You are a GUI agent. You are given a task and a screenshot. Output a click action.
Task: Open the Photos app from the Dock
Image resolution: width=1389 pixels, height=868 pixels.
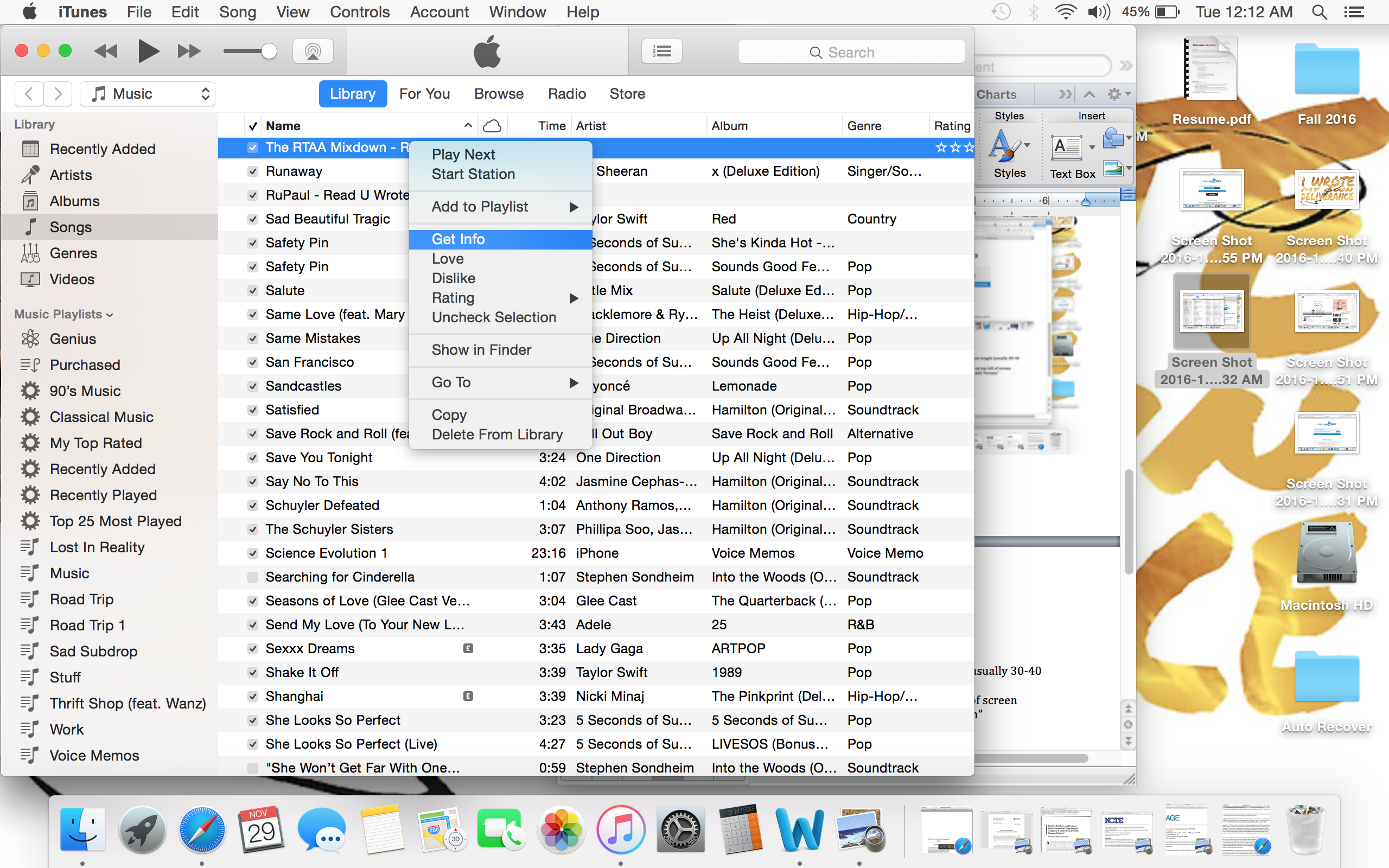pyautogui.click(x=561, y=829)
